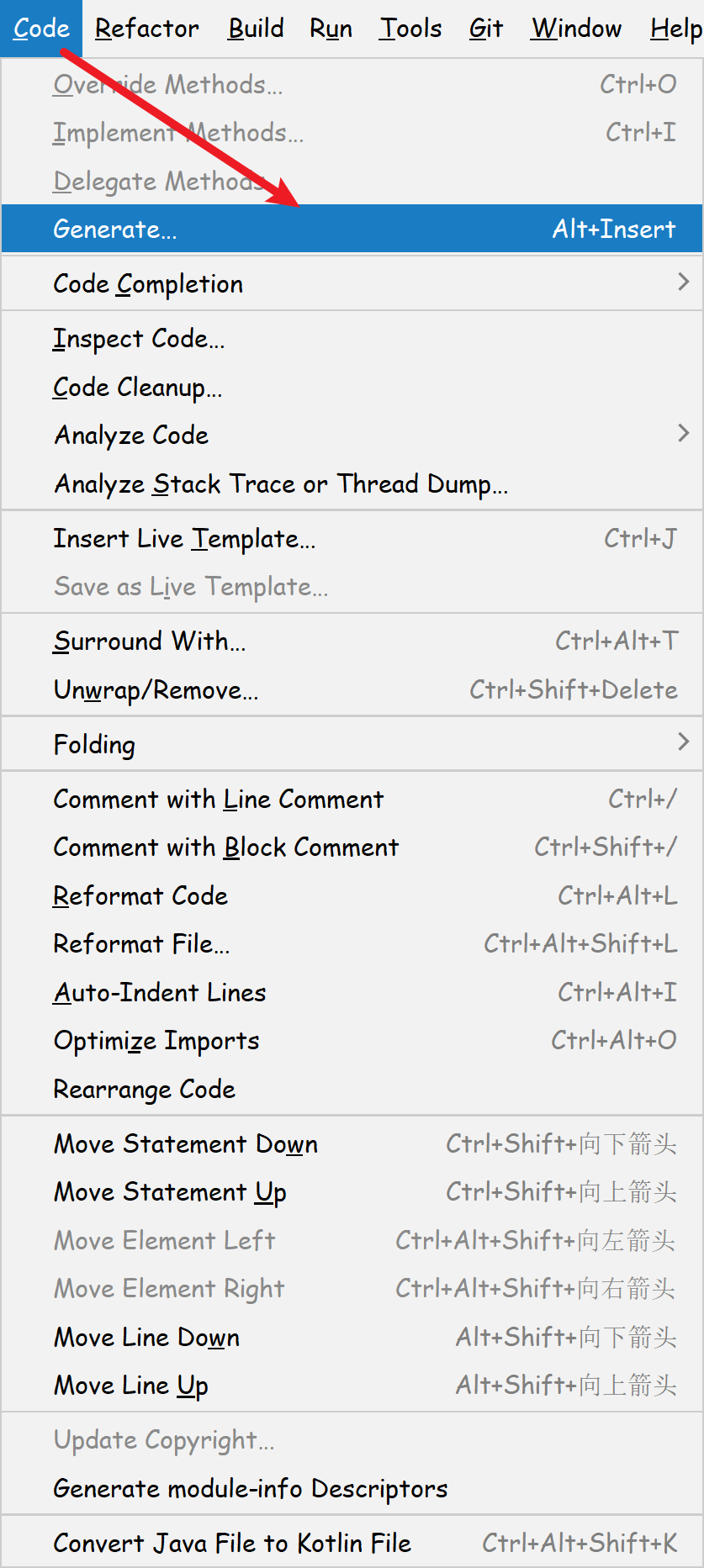This screenshot has width=704, height=1568.
Task: Click Insert Live Template...
Action: 184,539
